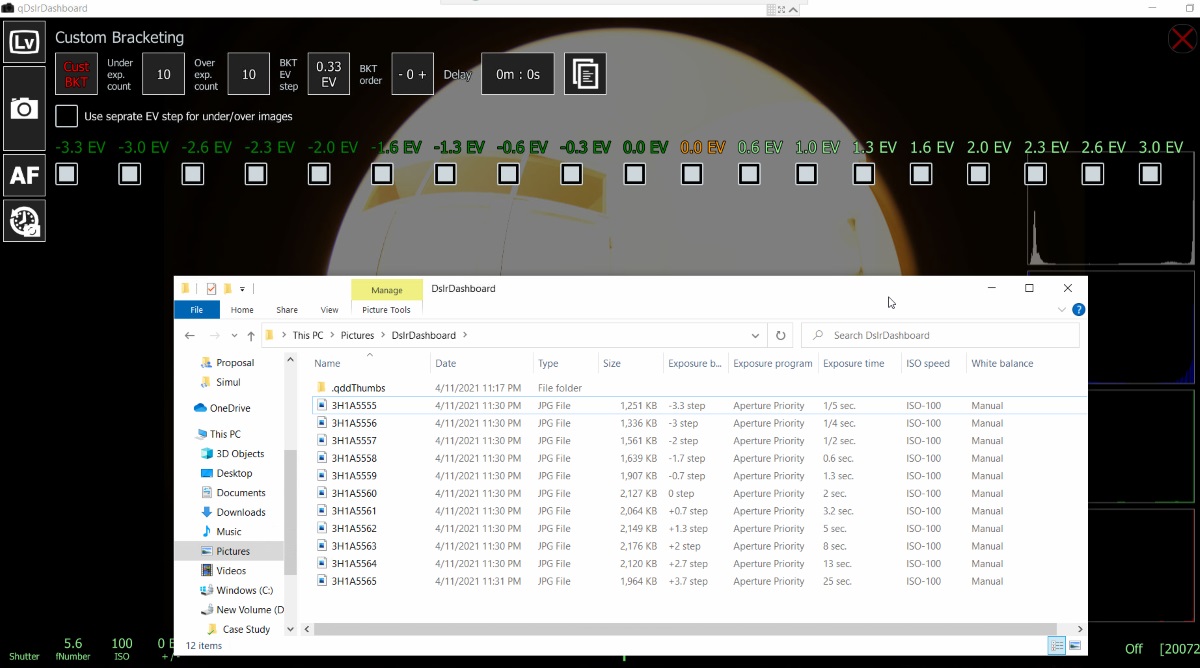Sort by the Name column header
This screenshot has width=1200, height=668.
tap(370, 363)
